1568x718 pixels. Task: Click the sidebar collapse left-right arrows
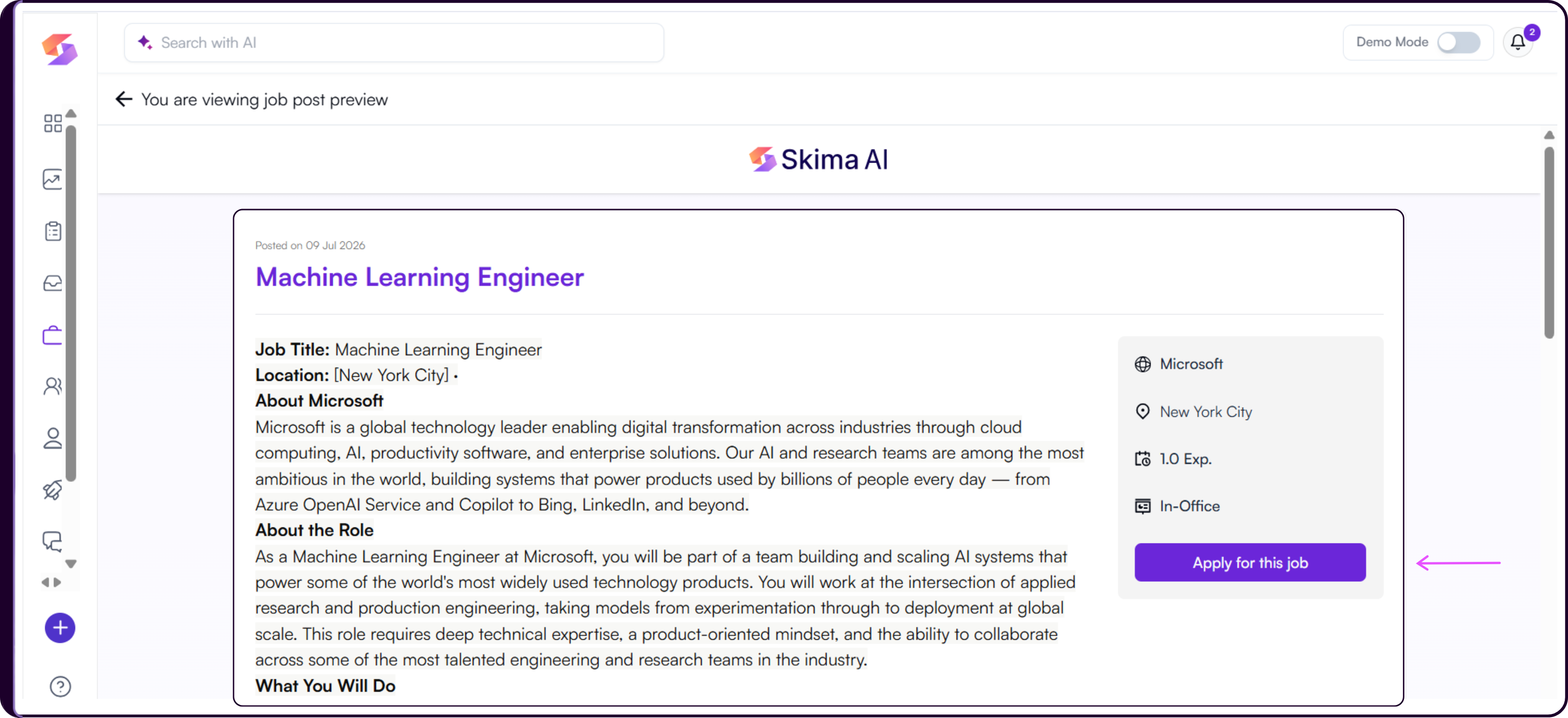51,582
